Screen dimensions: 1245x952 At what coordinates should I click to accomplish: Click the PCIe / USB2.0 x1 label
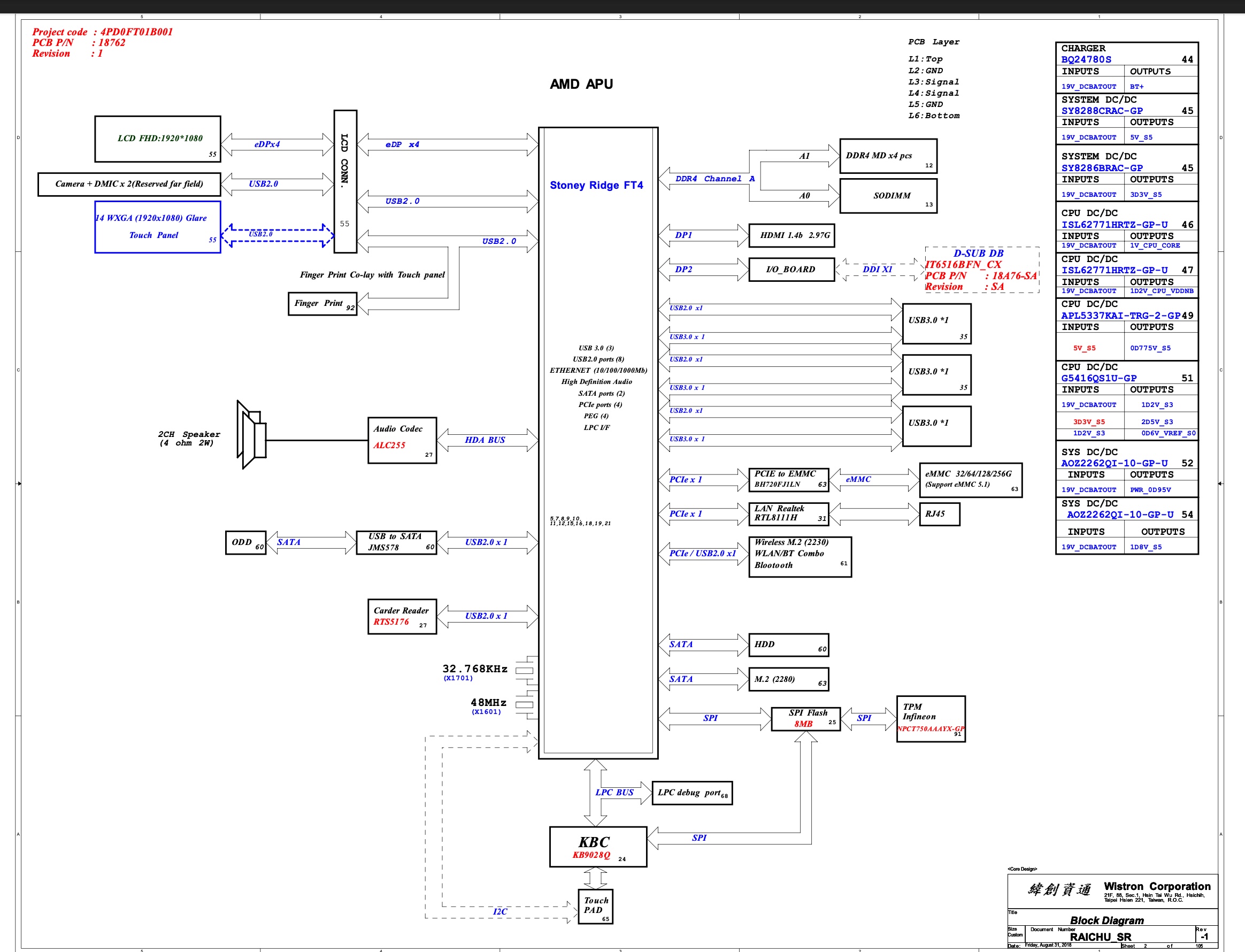point(703,554)
